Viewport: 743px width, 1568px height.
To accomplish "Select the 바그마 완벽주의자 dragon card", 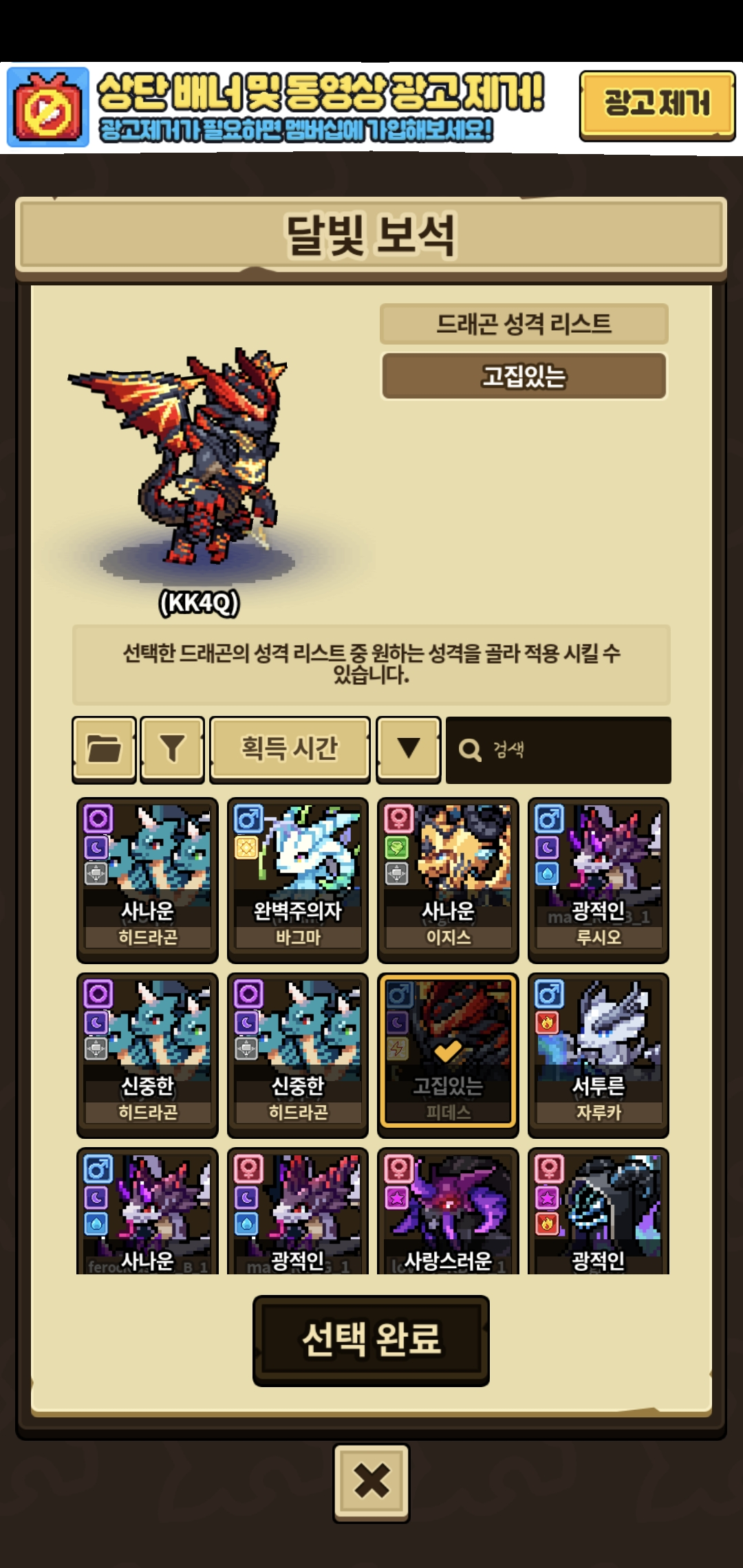I will (298, 880).
